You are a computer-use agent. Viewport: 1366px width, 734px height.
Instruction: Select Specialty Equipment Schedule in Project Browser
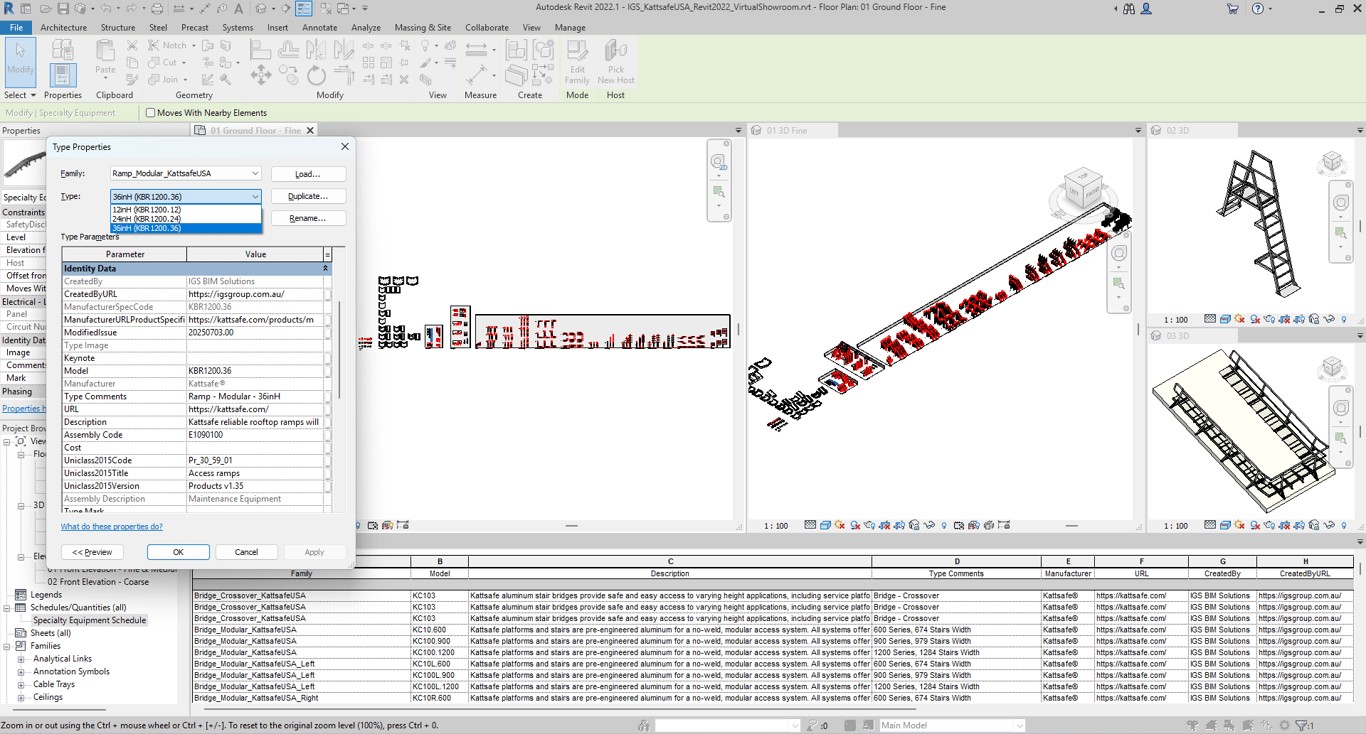coord(89,620)
